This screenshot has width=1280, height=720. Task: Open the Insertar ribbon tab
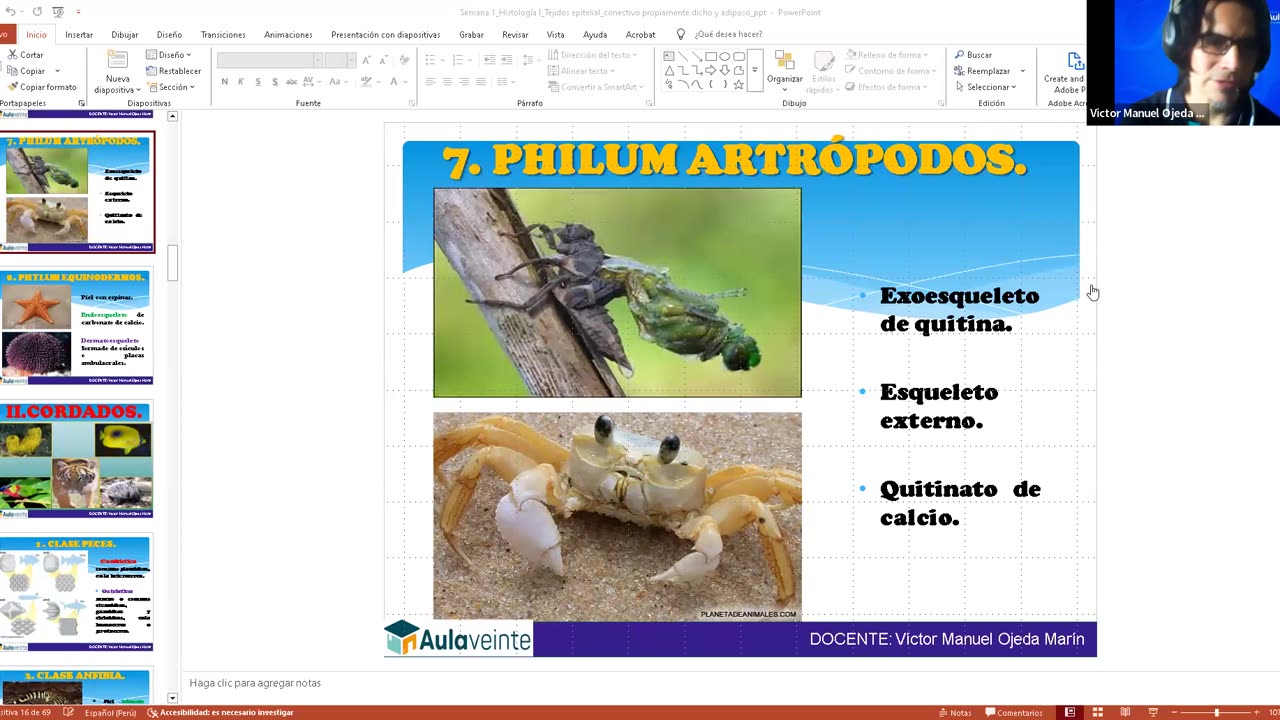pos(79,34)
